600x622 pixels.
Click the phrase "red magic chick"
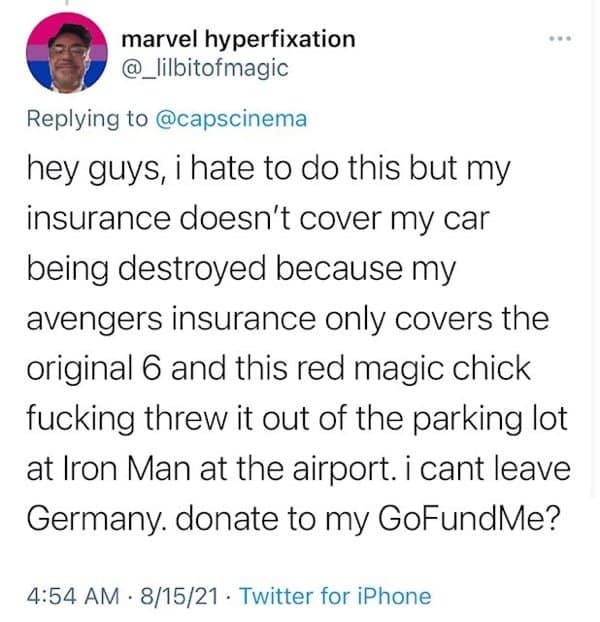(426, 369)
